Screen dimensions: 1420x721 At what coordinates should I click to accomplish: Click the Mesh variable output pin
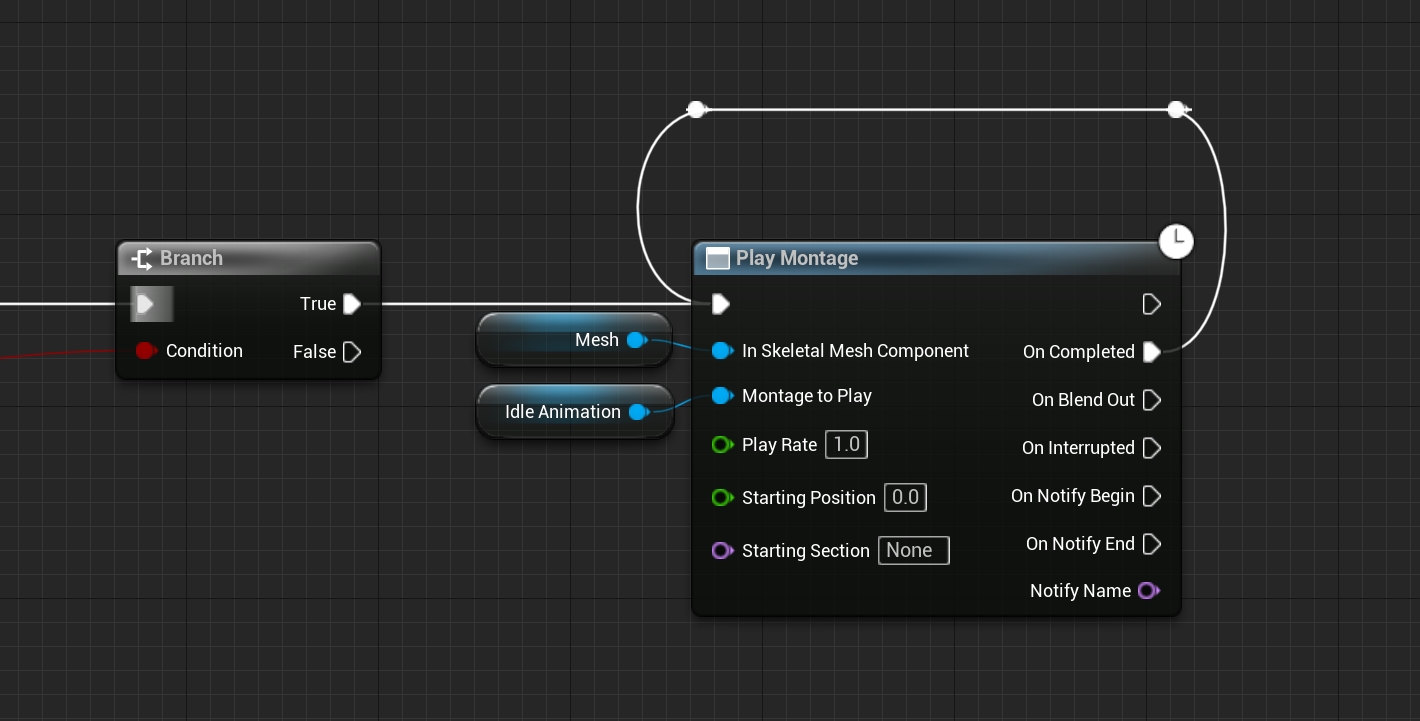click(637, 340)
